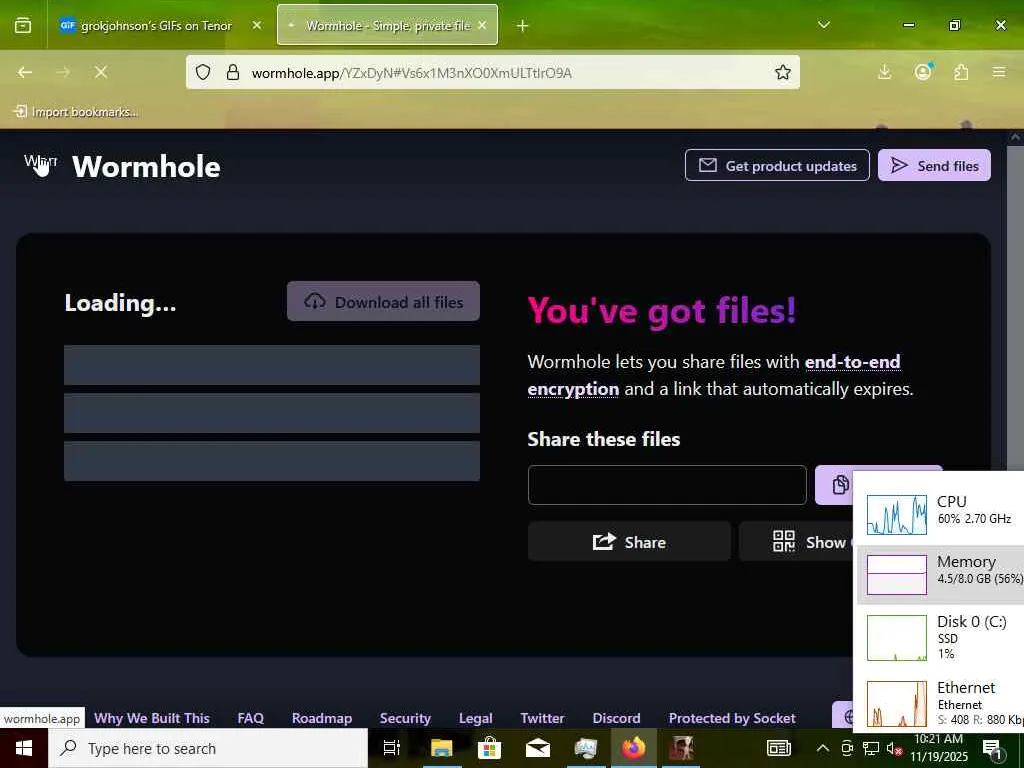Open the Legal footer link

[475, 718]
